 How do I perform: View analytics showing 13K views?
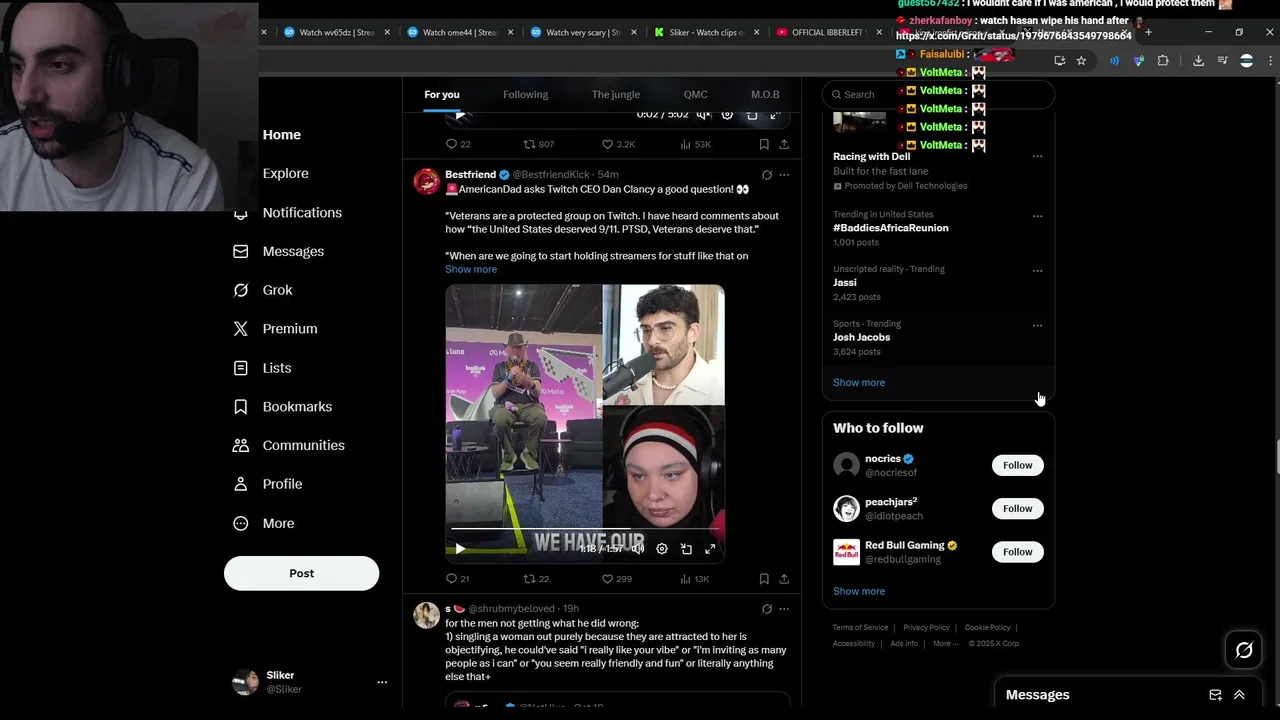click(695, 579)
